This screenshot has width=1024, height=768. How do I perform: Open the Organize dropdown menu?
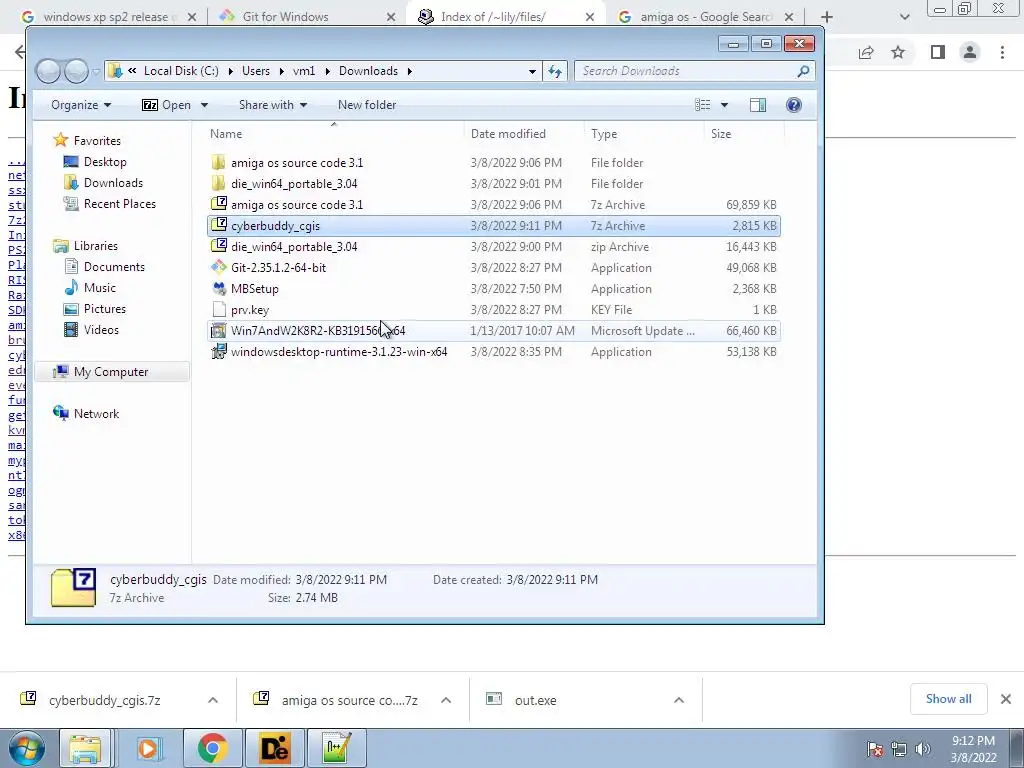[81, 105]
